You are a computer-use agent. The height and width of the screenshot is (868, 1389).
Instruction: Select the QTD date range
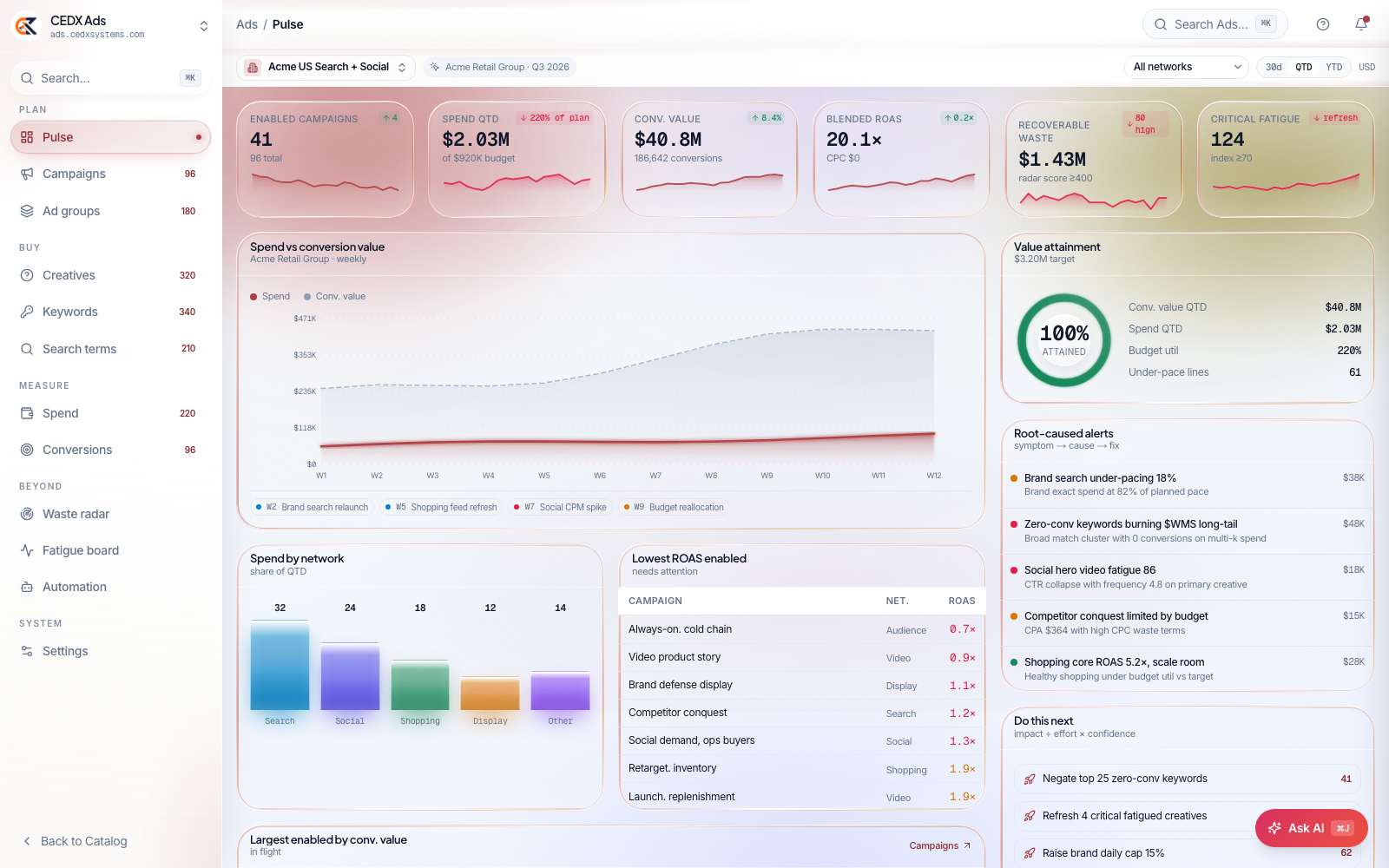tap(1304, 67)
